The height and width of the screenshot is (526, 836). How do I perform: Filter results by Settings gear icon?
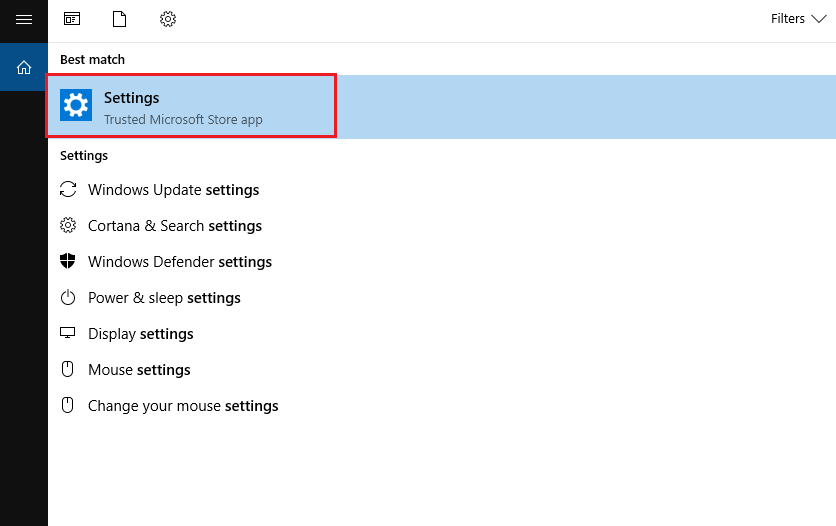click(168, 19)
